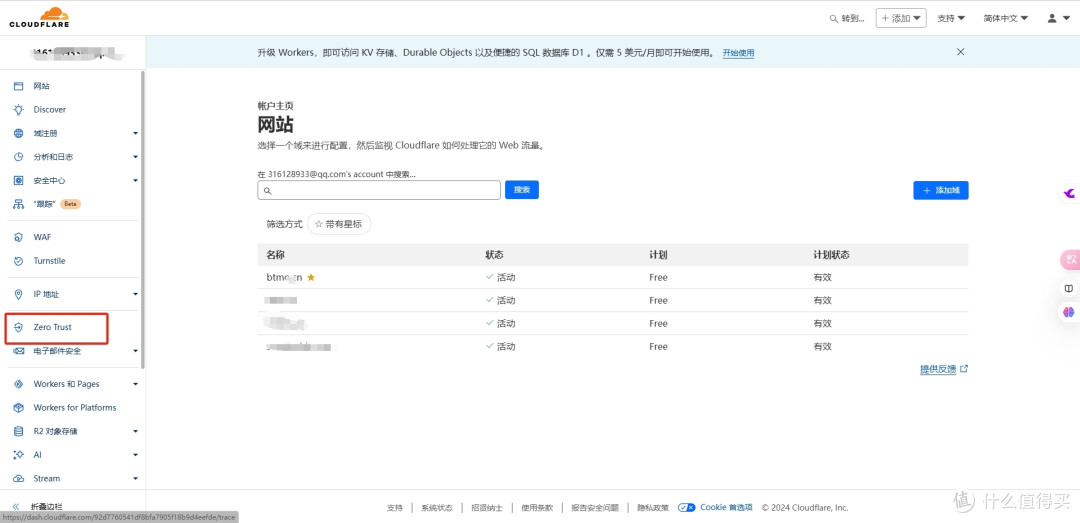The height and width of the screenshot is (523, 1080).
Task: Click the 电子邮件安全 envelope icon
Action: [x=19, y=351]
